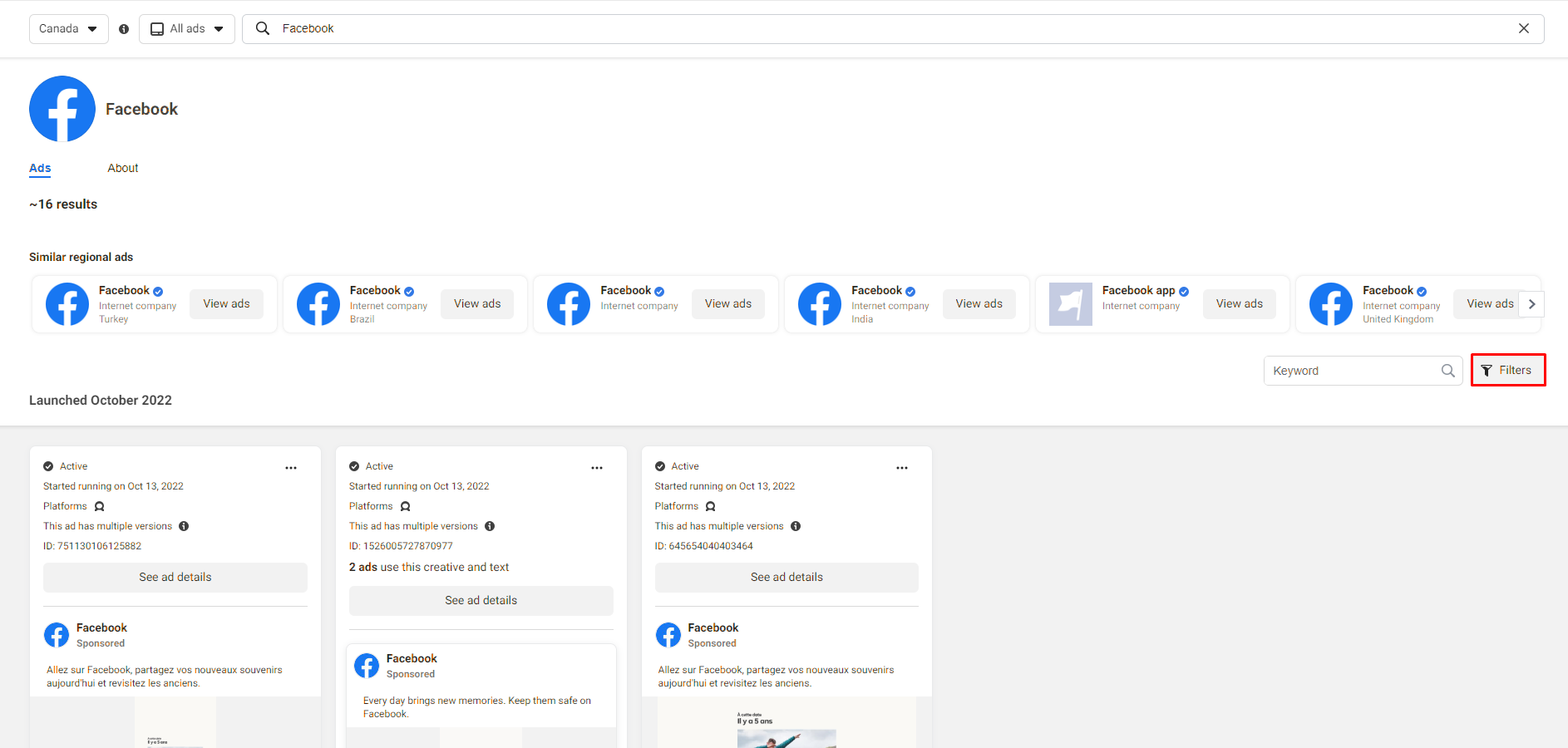Image resolution: width=1568 pixels, height=748 pixels.
Task: Open the three-dot menu for ad 1526005727870977
Action: coord(597,468)
